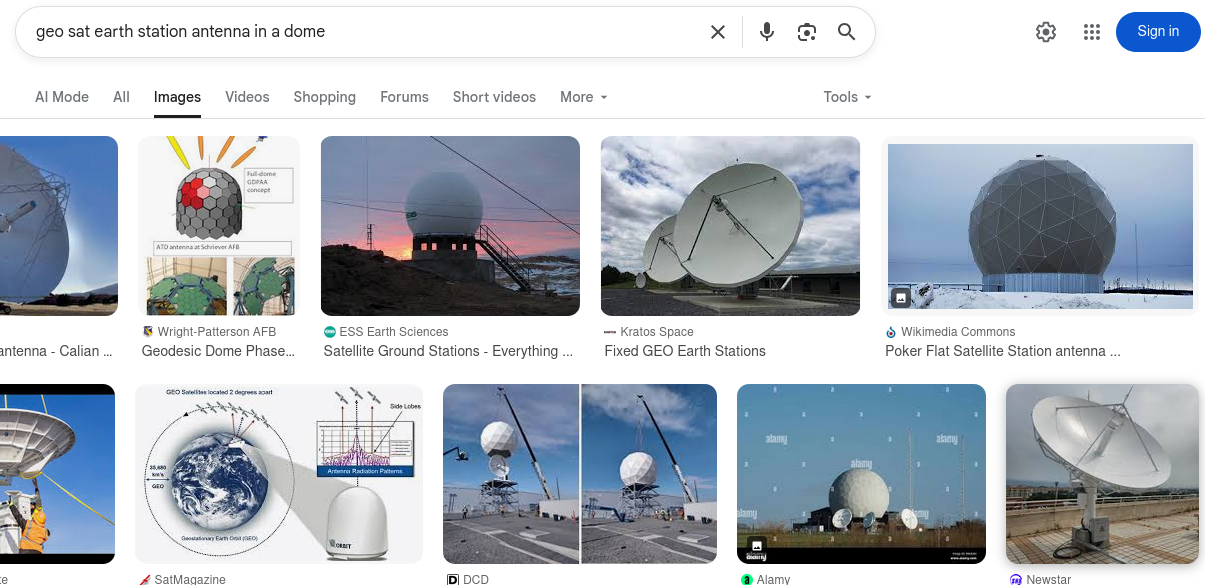
Task: Open quick settings gear icon
Action: tap(1046, 32)
